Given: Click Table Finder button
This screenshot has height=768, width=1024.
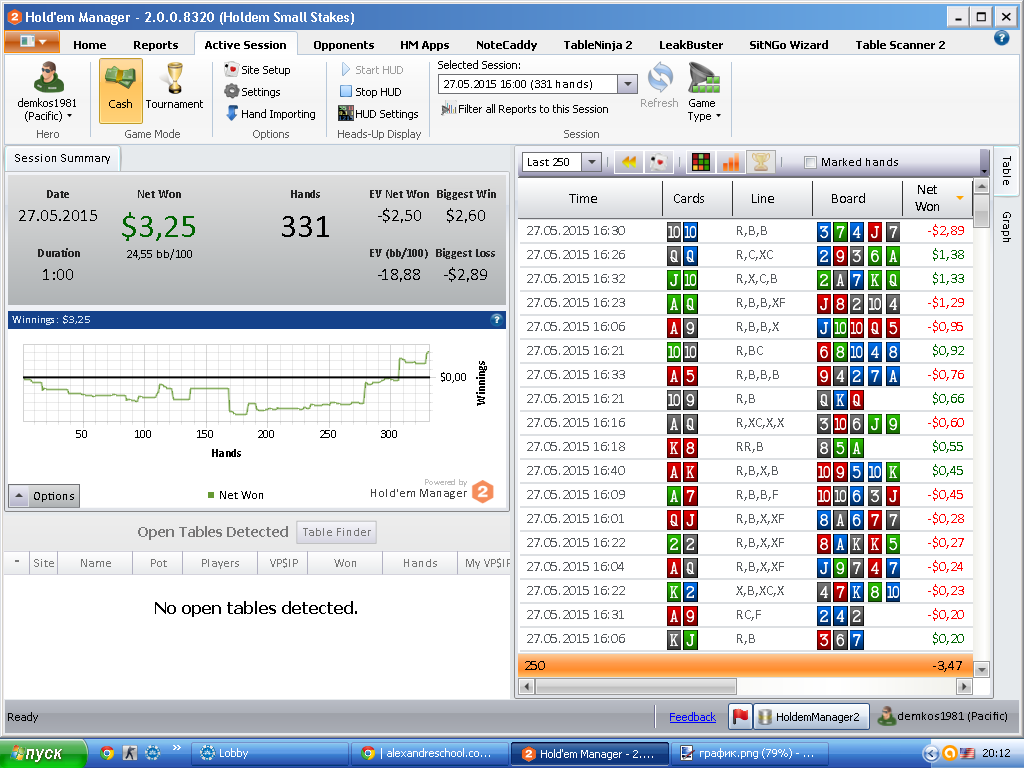Looking at the screenshot, I should [x=336, y=532].
